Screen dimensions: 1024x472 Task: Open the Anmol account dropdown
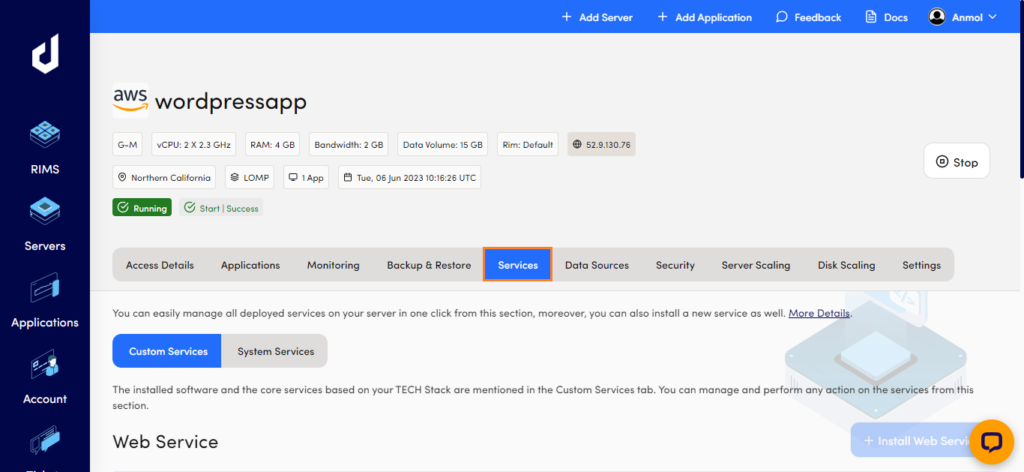point(963,17)
